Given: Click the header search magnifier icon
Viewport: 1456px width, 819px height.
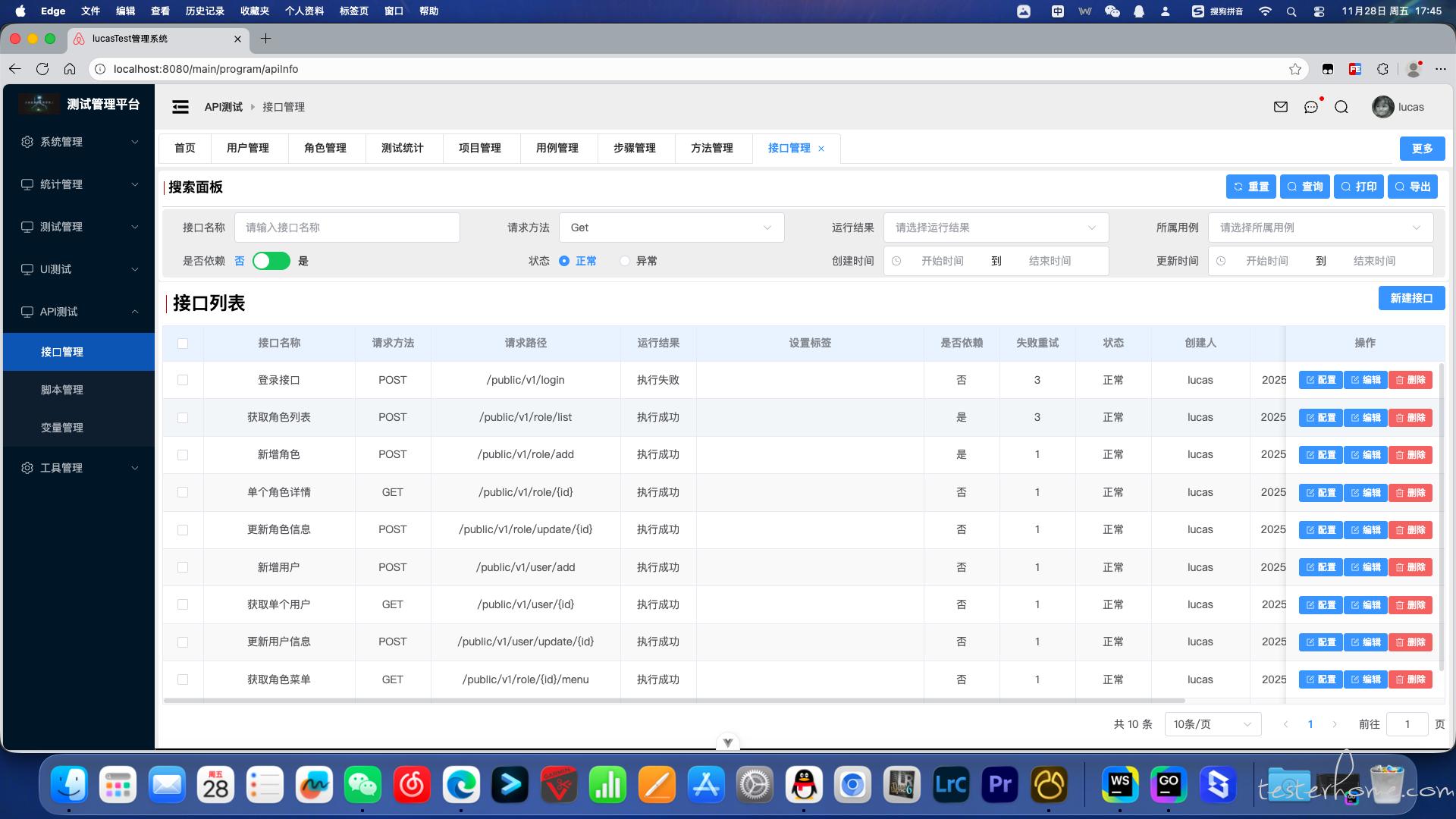Looking at the screenshot, I should coord(1341,107).
